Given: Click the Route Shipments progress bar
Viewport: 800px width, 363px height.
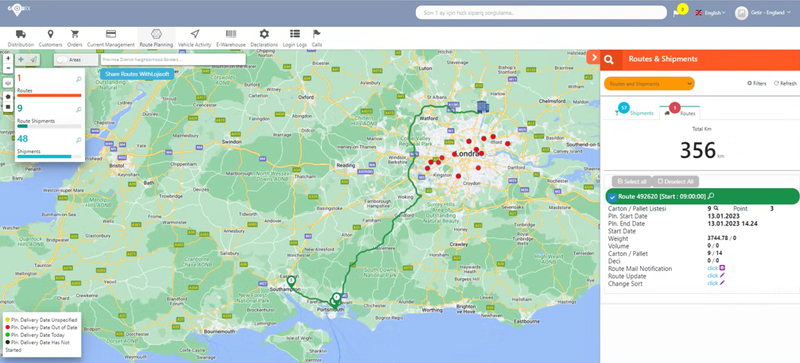Looking at the screenshot, I should click(x=49, y=126).
